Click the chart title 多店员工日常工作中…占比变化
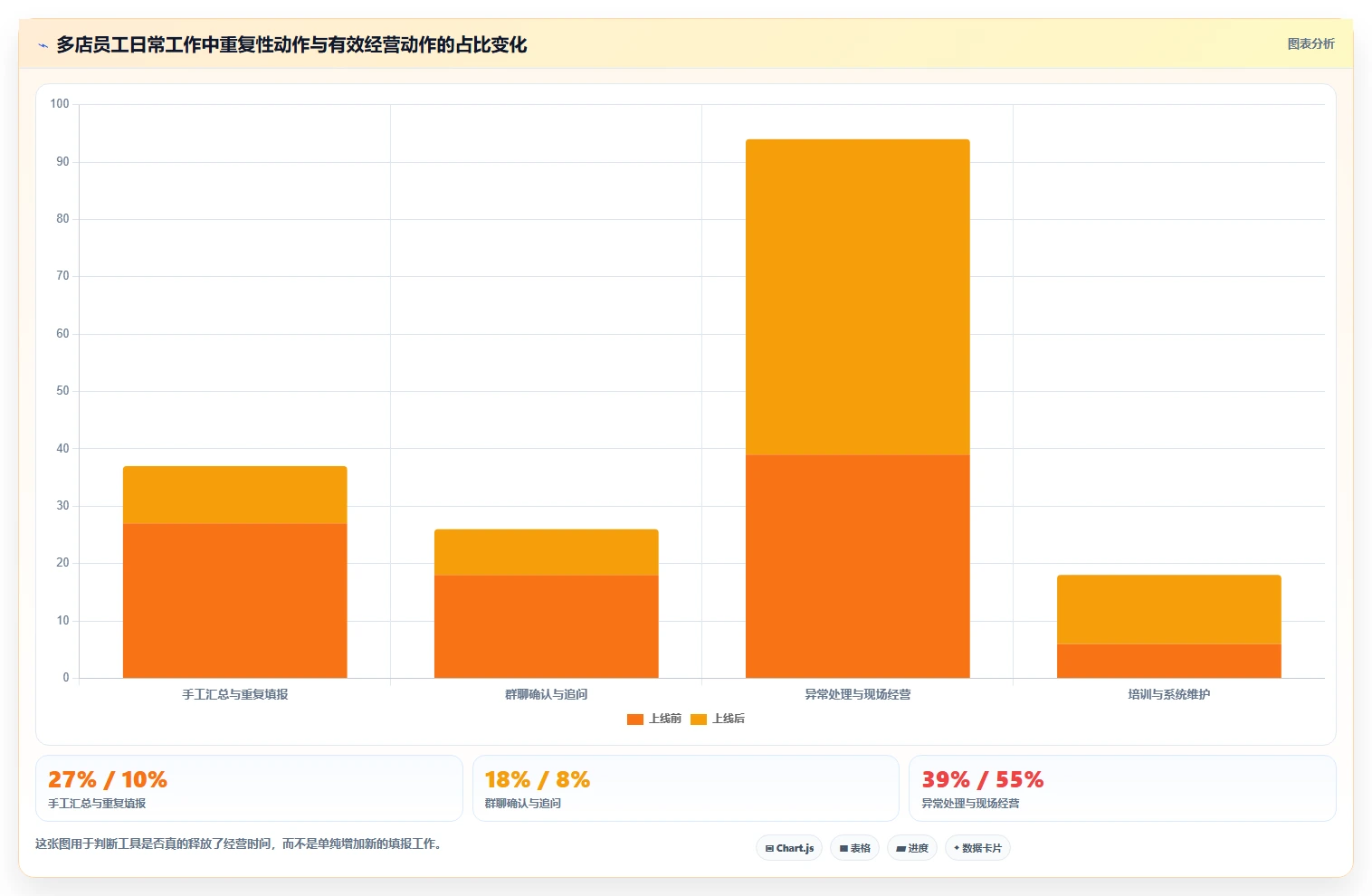 pos(291,44)
